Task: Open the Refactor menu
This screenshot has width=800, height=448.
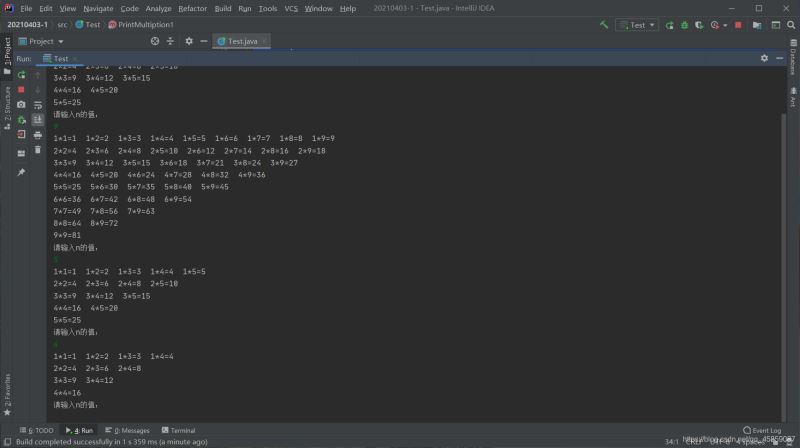Action: coord(192,8)
